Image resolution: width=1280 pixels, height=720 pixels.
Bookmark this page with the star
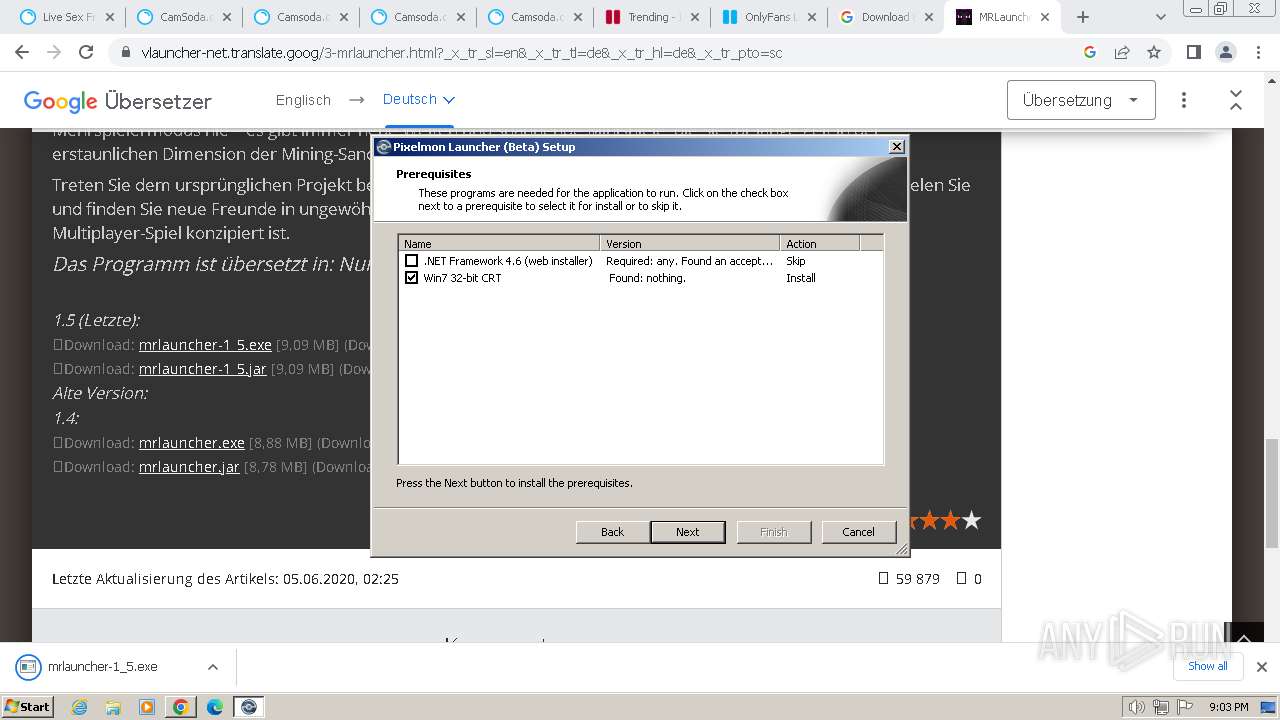[x=1154, y=53]
